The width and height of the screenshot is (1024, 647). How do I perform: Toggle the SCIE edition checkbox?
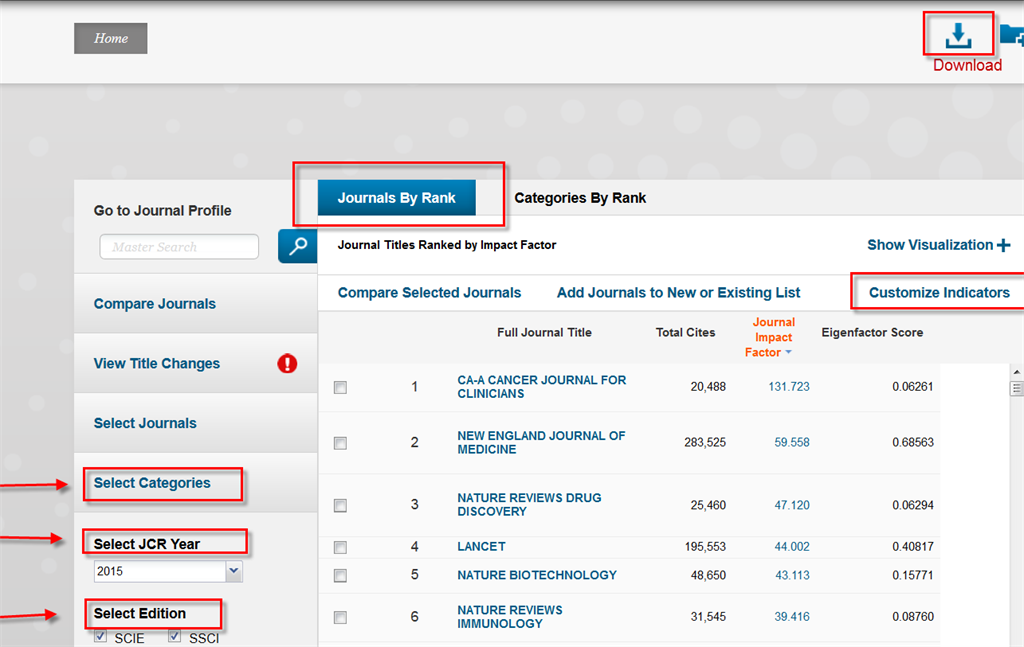tap(100, 637)
